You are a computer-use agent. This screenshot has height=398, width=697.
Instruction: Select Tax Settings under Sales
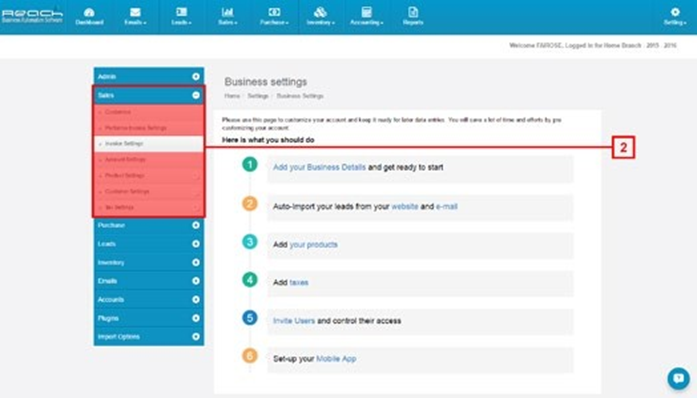click(149, 208)
